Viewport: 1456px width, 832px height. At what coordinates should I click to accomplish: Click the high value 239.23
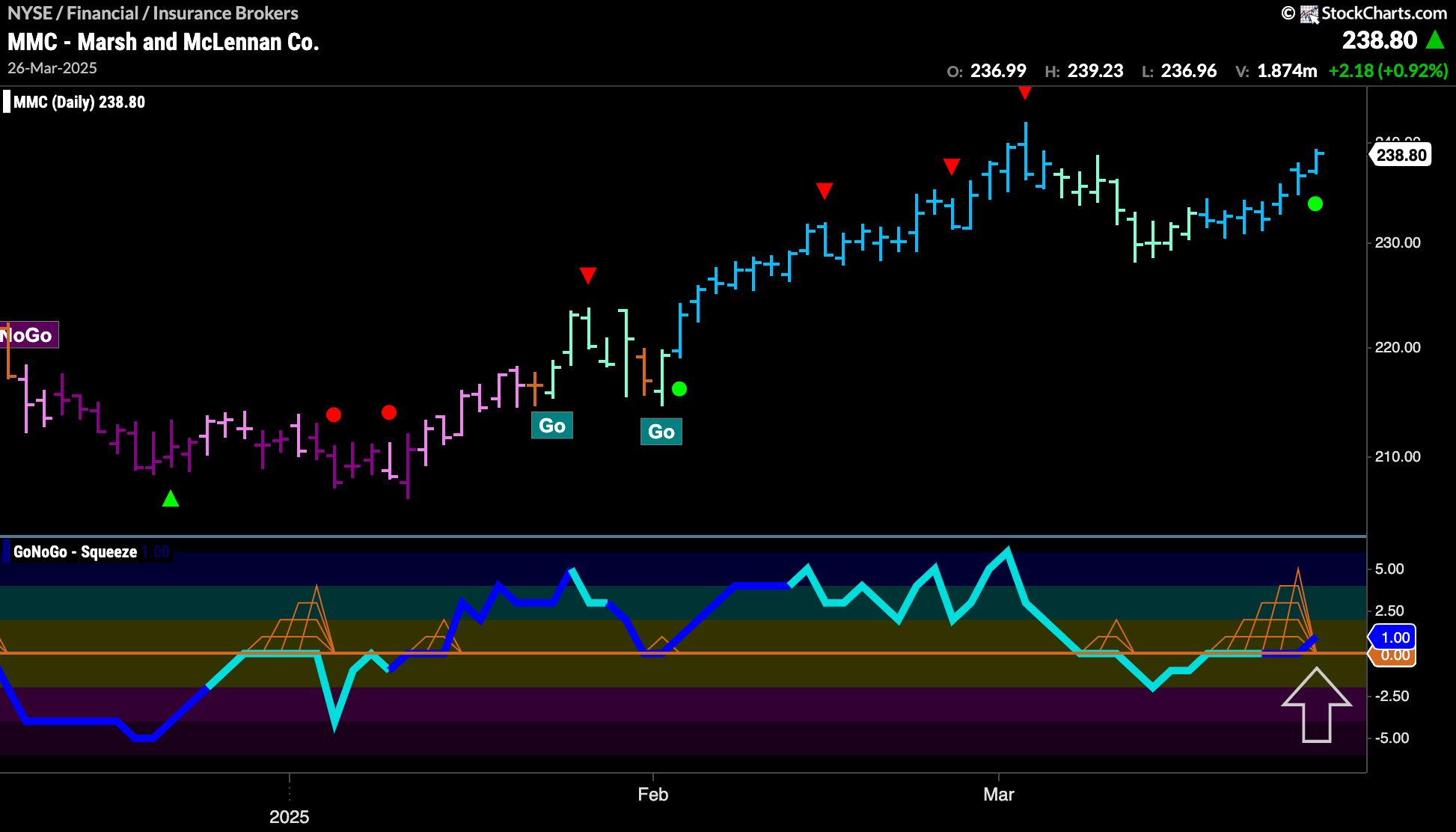point(1095,71)
